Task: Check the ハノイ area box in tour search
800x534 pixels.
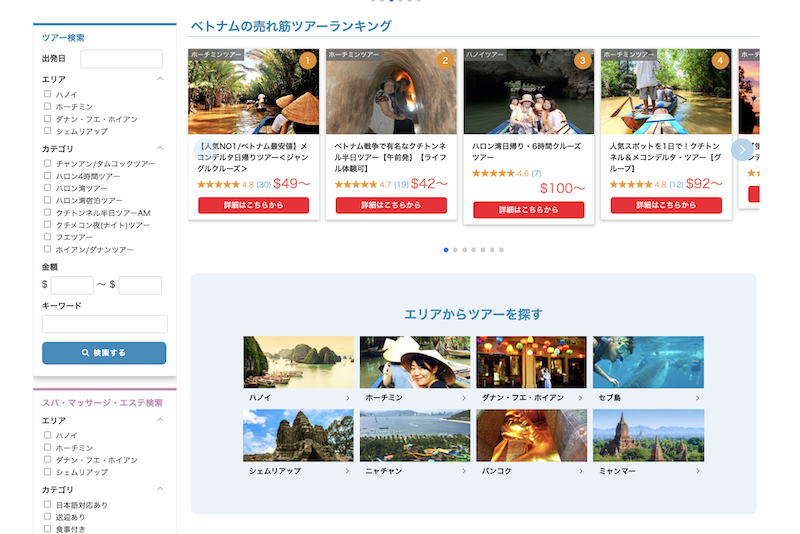Action: tap(47, 94)
